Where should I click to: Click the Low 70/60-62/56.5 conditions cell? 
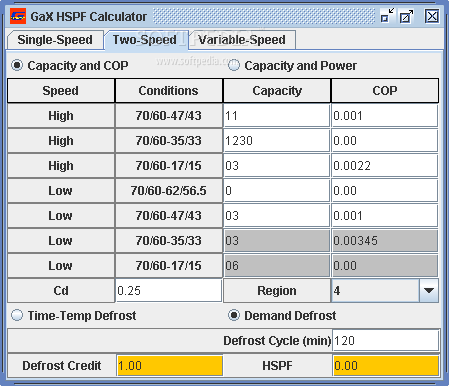169,191
